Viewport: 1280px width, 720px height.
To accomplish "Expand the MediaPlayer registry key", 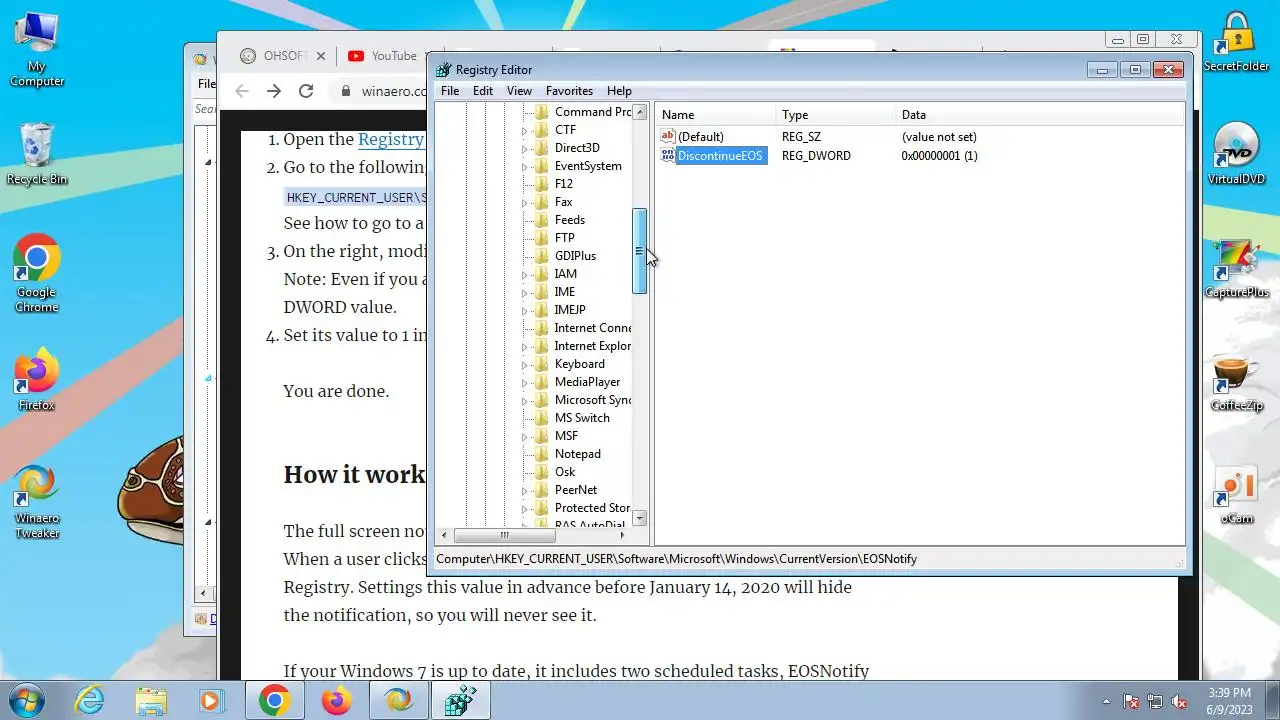I will pyautogui.click(x=524, y=382).
